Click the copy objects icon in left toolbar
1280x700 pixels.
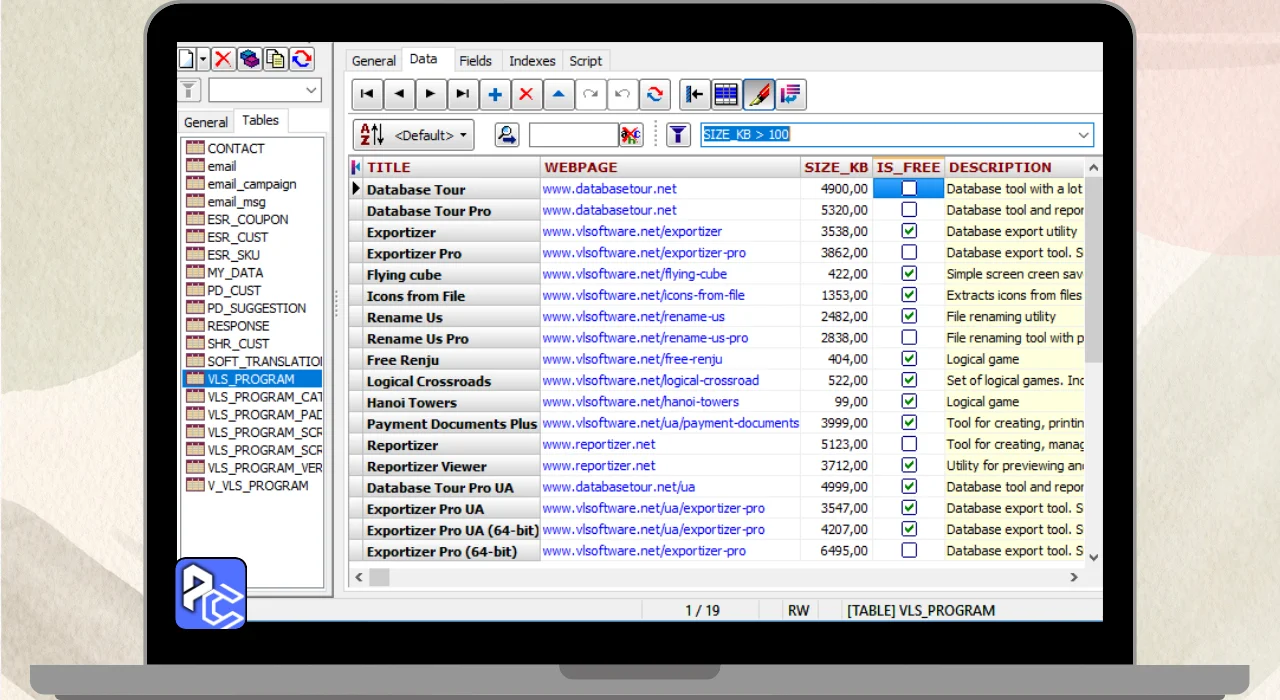(275, 59)
